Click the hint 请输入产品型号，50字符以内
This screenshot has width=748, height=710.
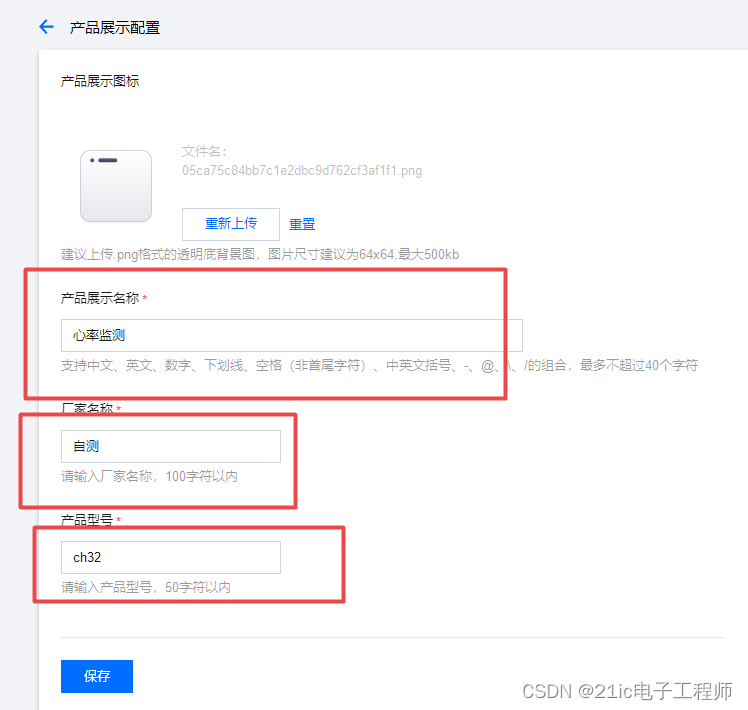(146, 587)
